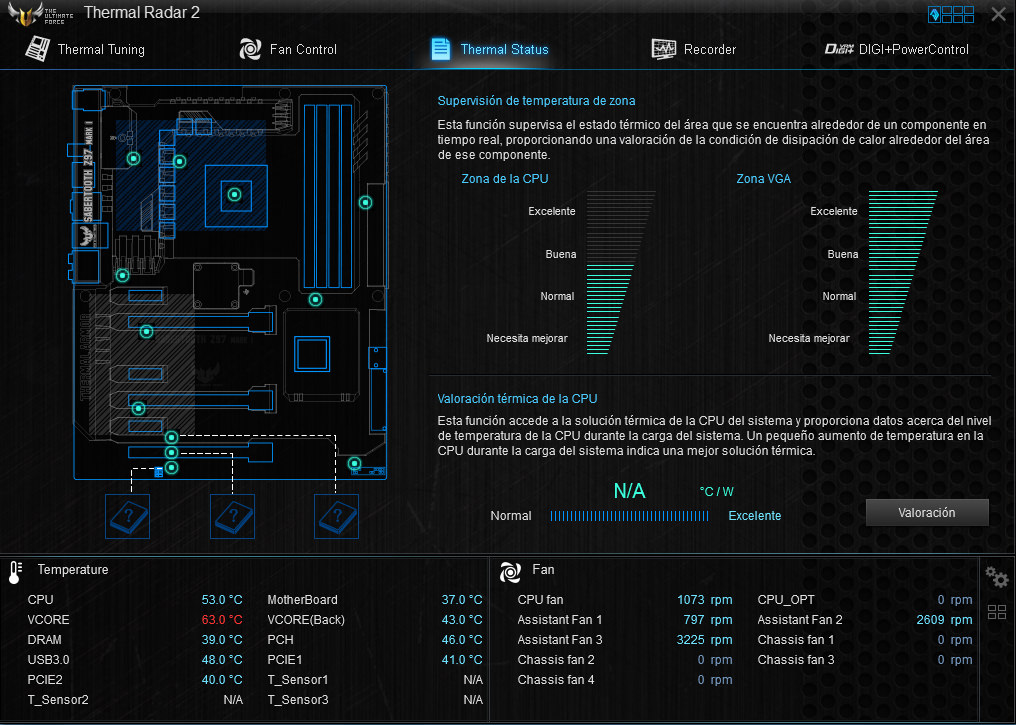Click the middle question-mark device icon

[x=233, y=516]
